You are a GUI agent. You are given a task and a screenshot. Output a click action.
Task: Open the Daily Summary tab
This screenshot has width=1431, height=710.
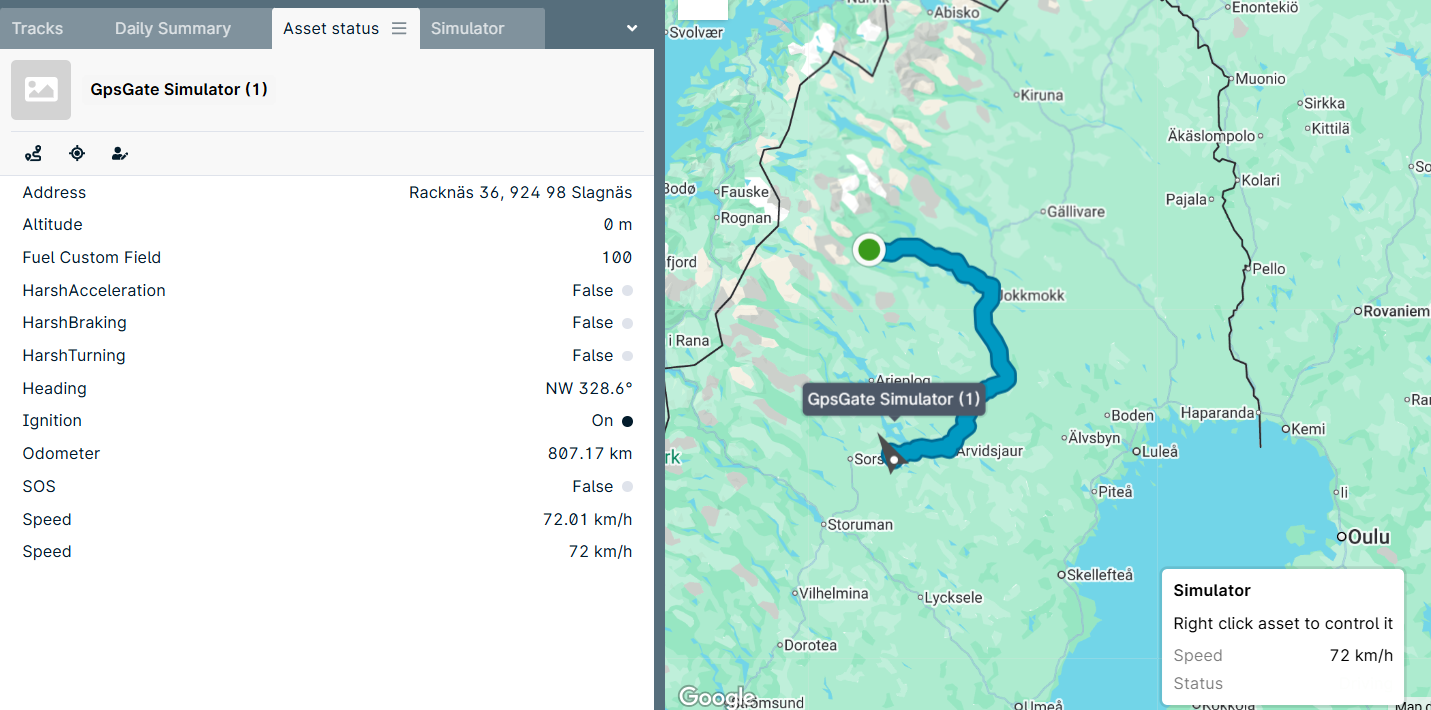[173, 28]
